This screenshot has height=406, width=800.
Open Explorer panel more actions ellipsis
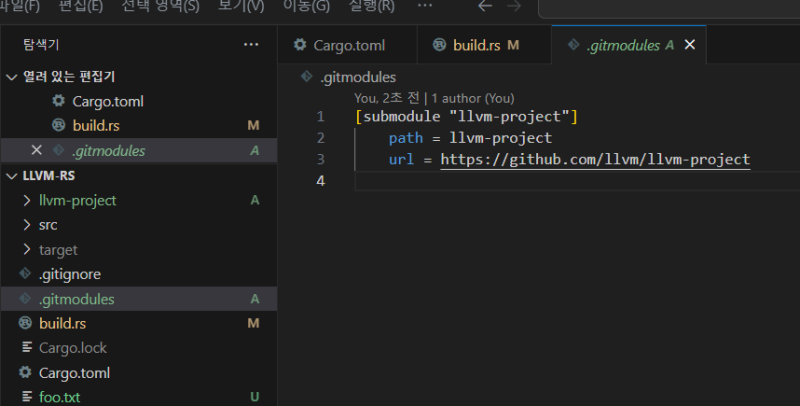[x=251, y=45]
